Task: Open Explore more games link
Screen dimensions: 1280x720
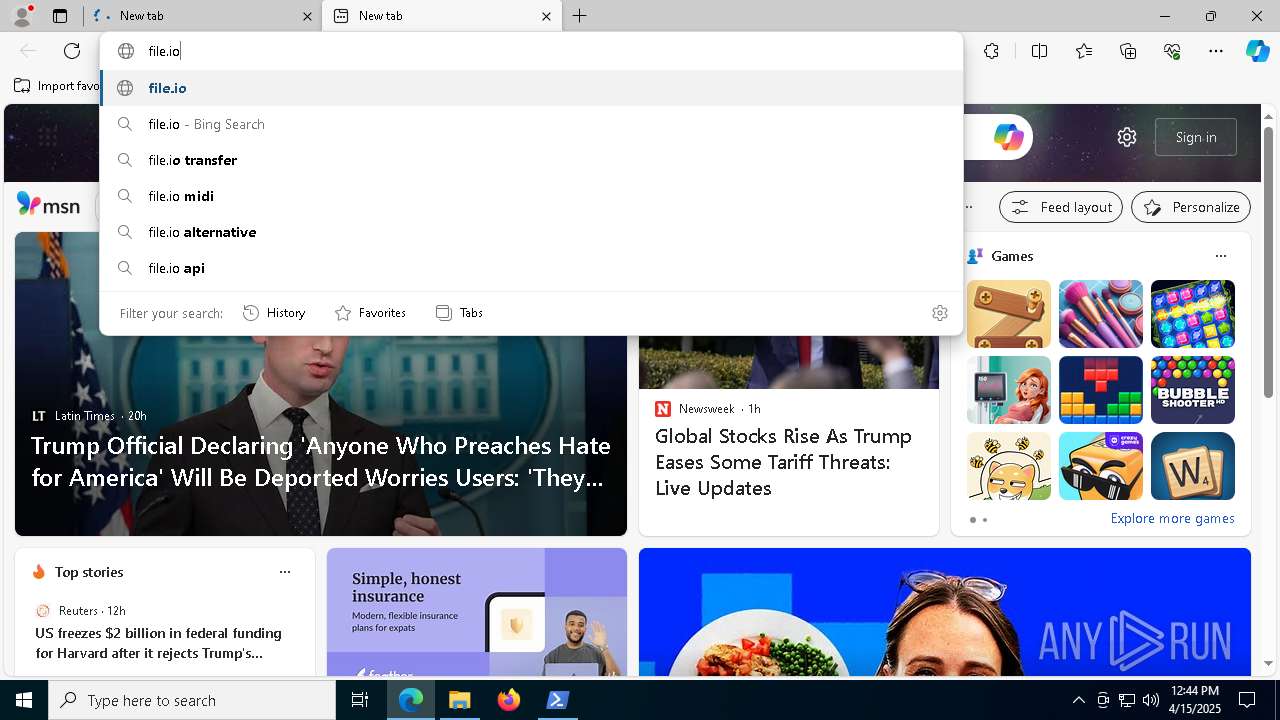Action: (1172, 518)
